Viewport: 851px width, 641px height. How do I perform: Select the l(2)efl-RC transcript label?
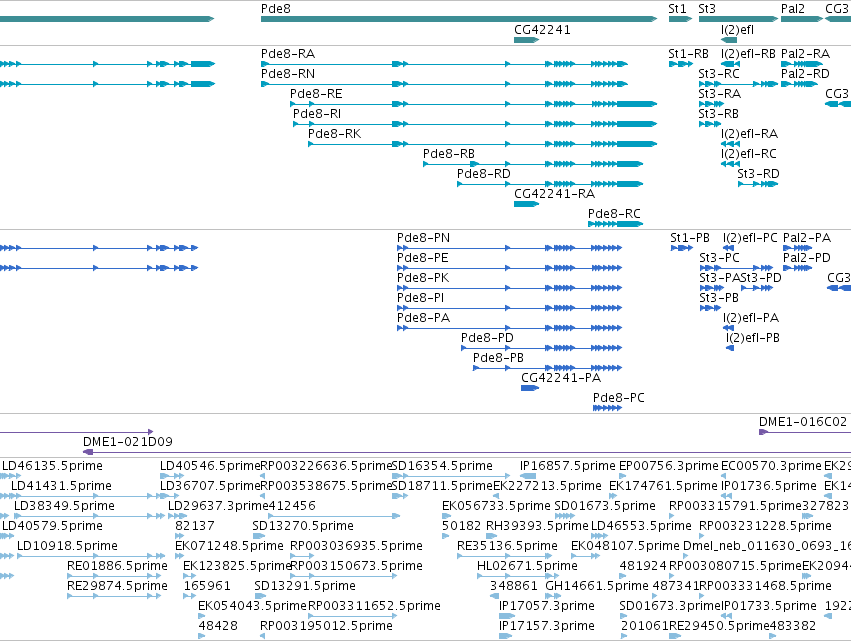749,154
